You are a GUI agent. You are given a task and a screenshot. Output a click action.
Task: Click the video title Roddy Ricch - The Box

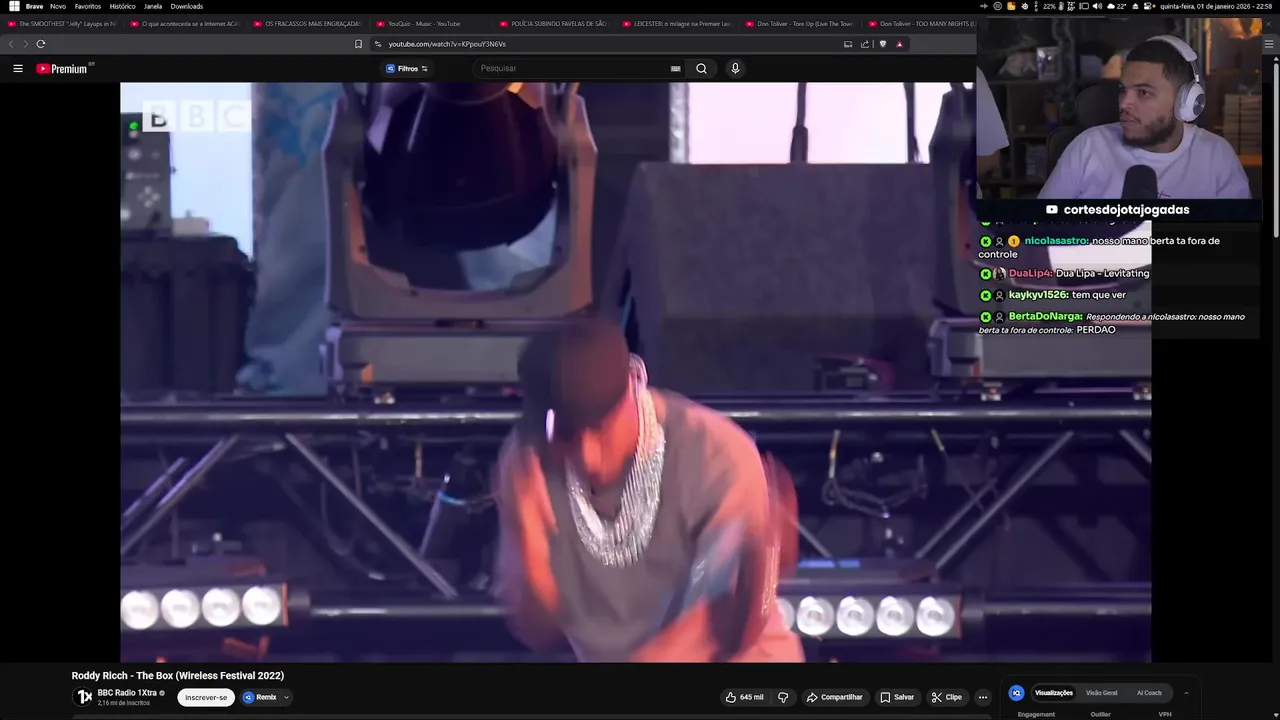point(178,676)
